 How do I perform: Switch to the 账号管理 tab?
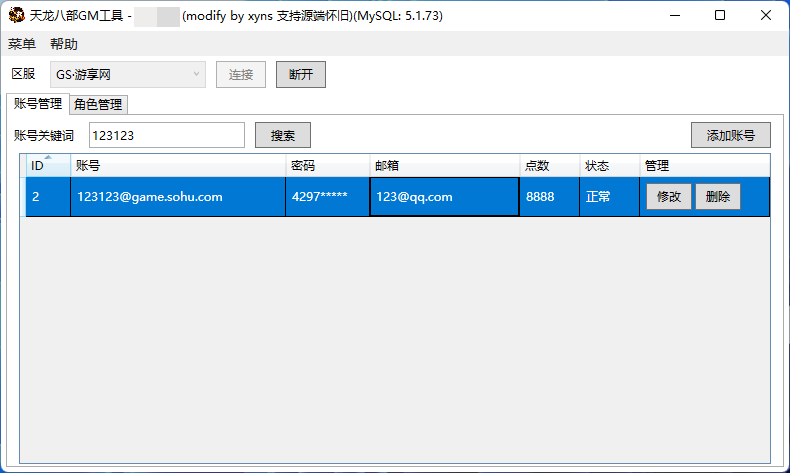click(x=38, y=104)
